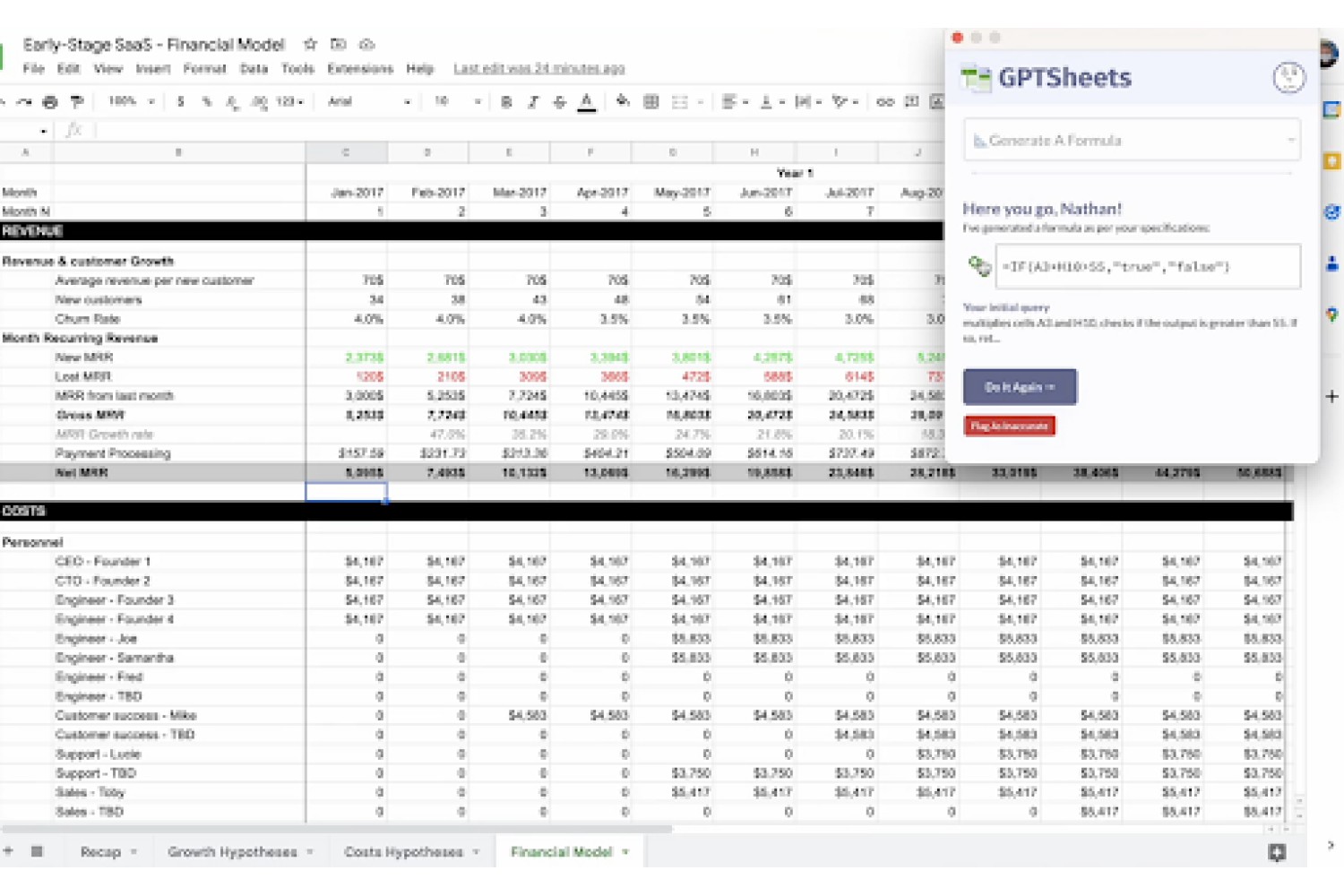This screenshot has height=896, width=1344.
Task: Add a new sheet with plus icon
Action: [8, 851]
